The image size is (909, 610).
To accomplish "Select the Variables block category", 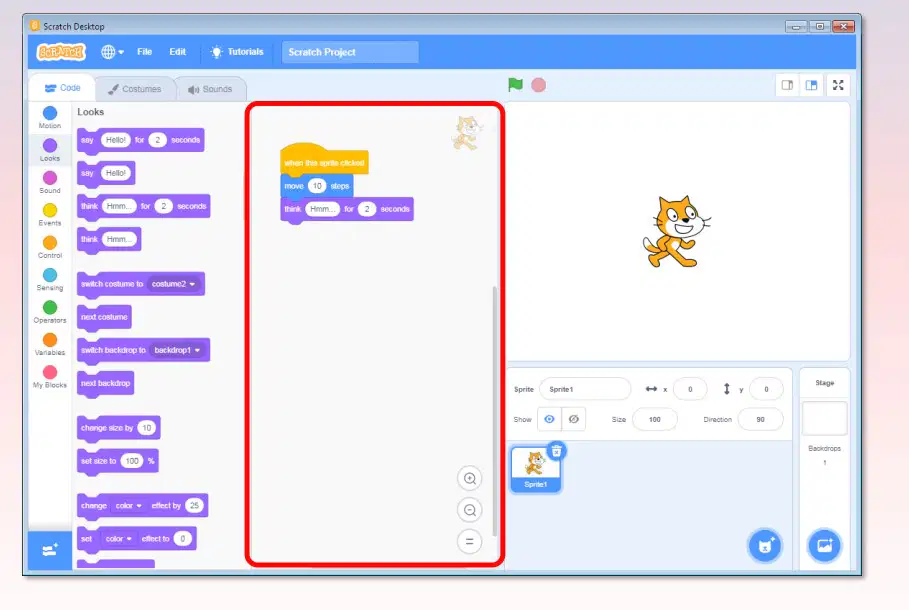I will pos(50,344).
